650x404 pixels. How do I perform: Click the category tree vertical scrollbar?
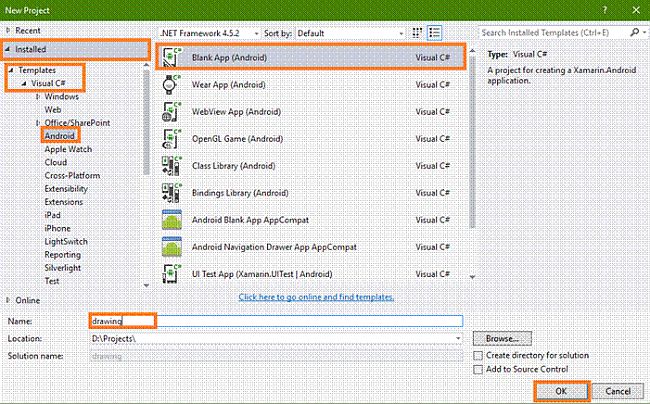[x=146, y=122]
